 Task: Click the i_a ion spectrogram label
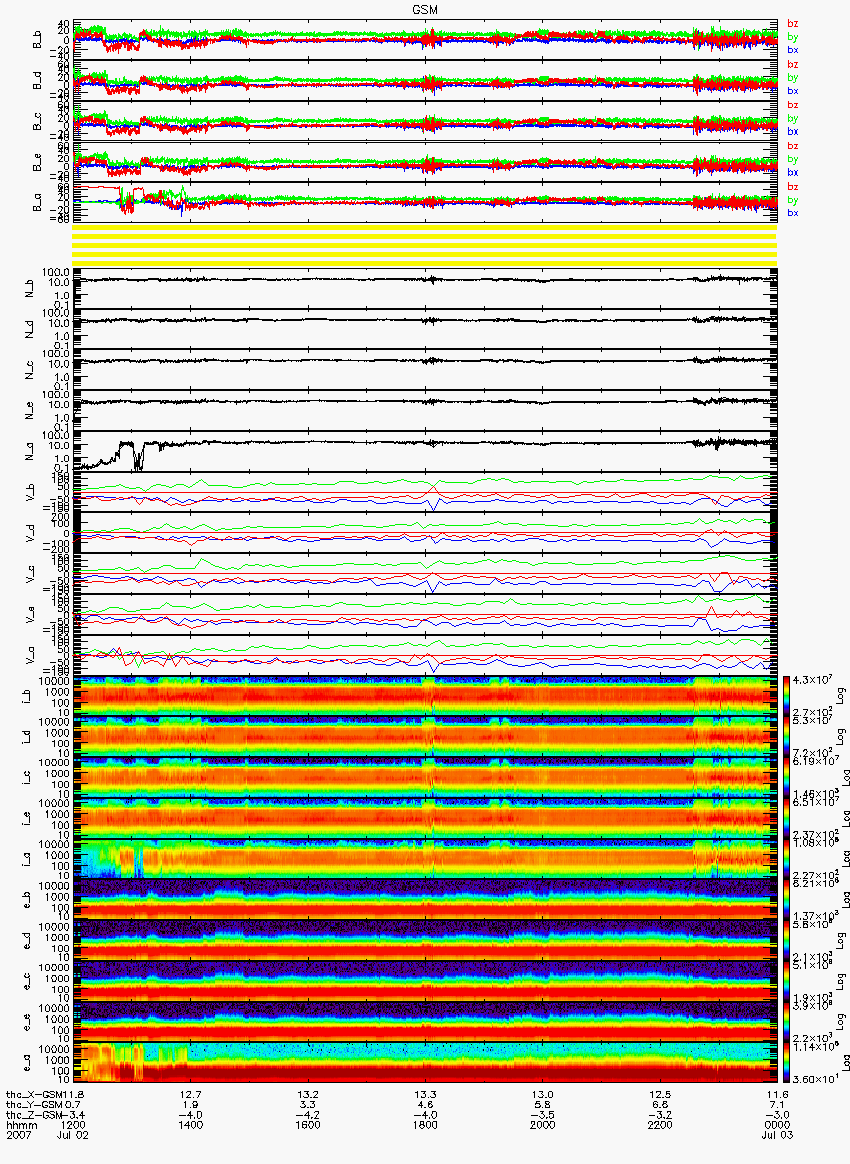[27, 859]
